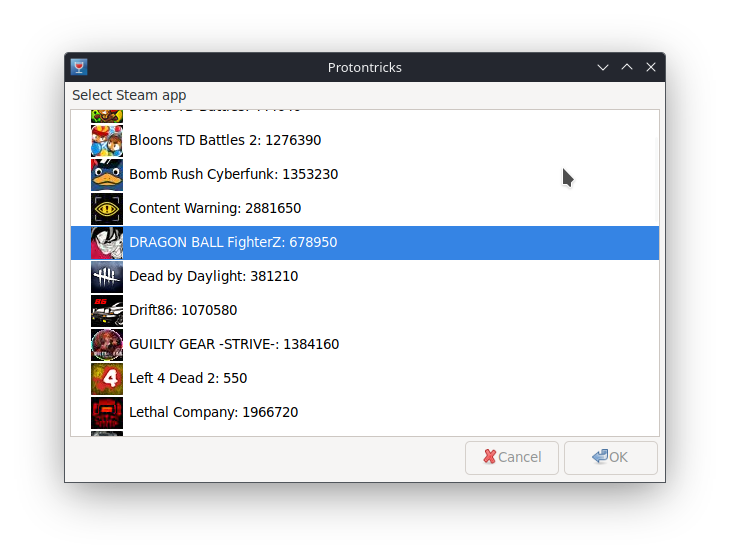730x559 pixels.
Task: Select Drift86: 1070580
Action: coord(365,310)
